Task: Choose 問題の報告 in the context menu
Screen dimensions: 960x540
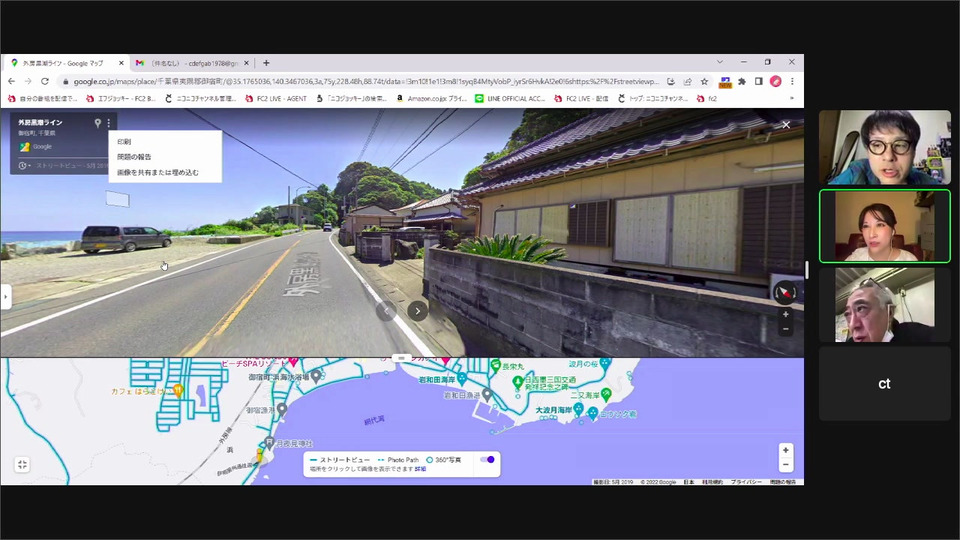Action: (165, 157)
